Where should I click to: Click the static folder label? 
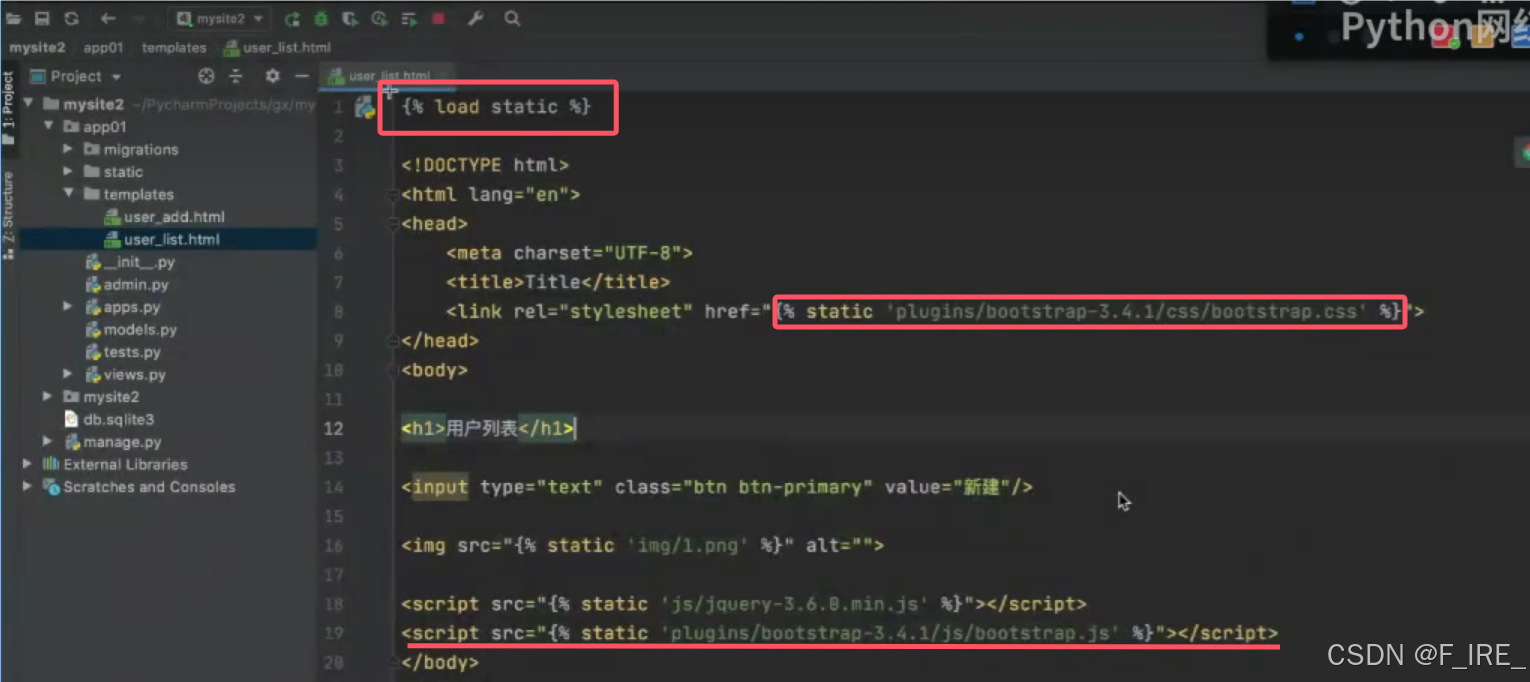click(x=123, y=171)
